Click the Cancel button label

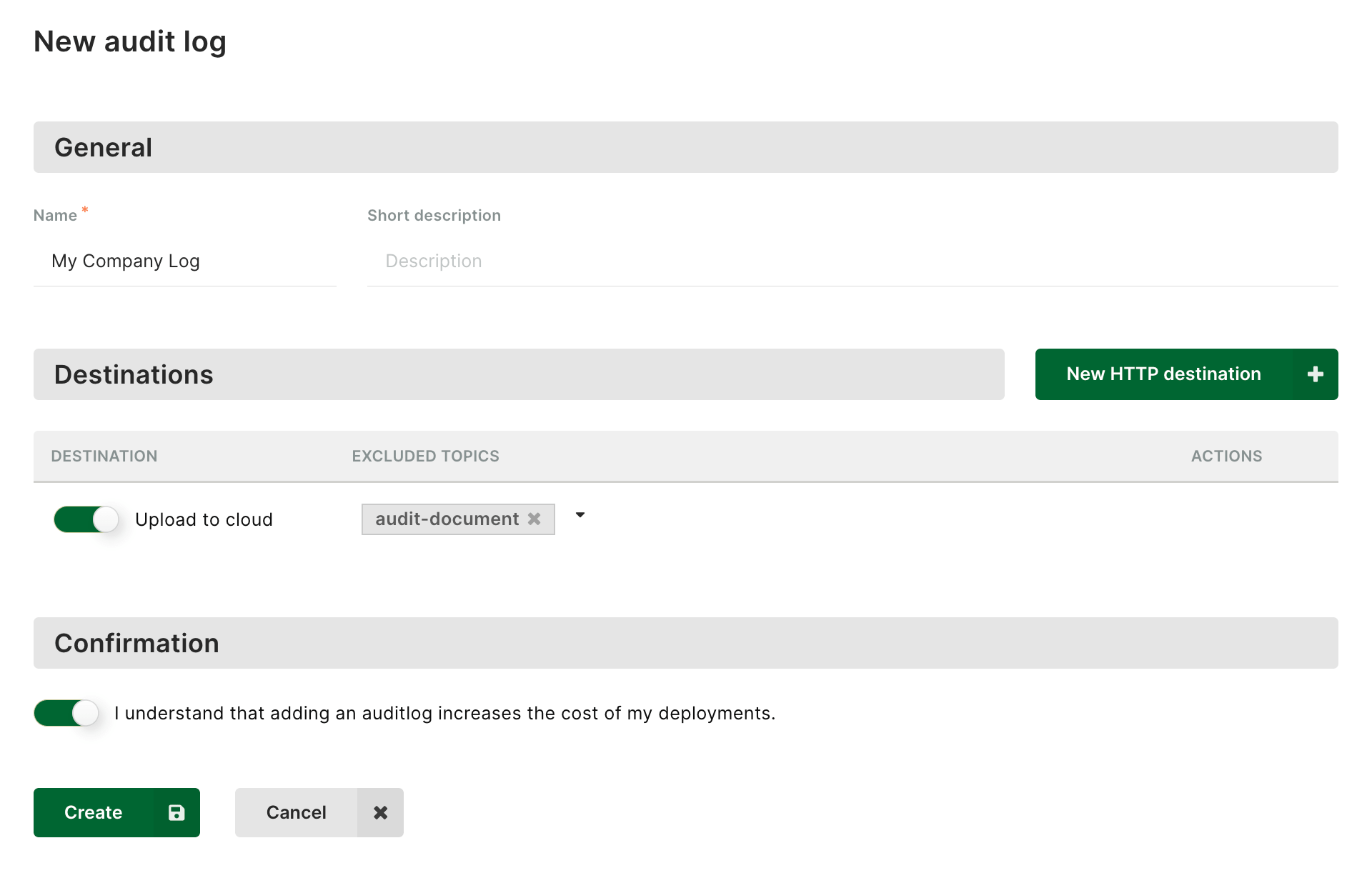(296, 812)
